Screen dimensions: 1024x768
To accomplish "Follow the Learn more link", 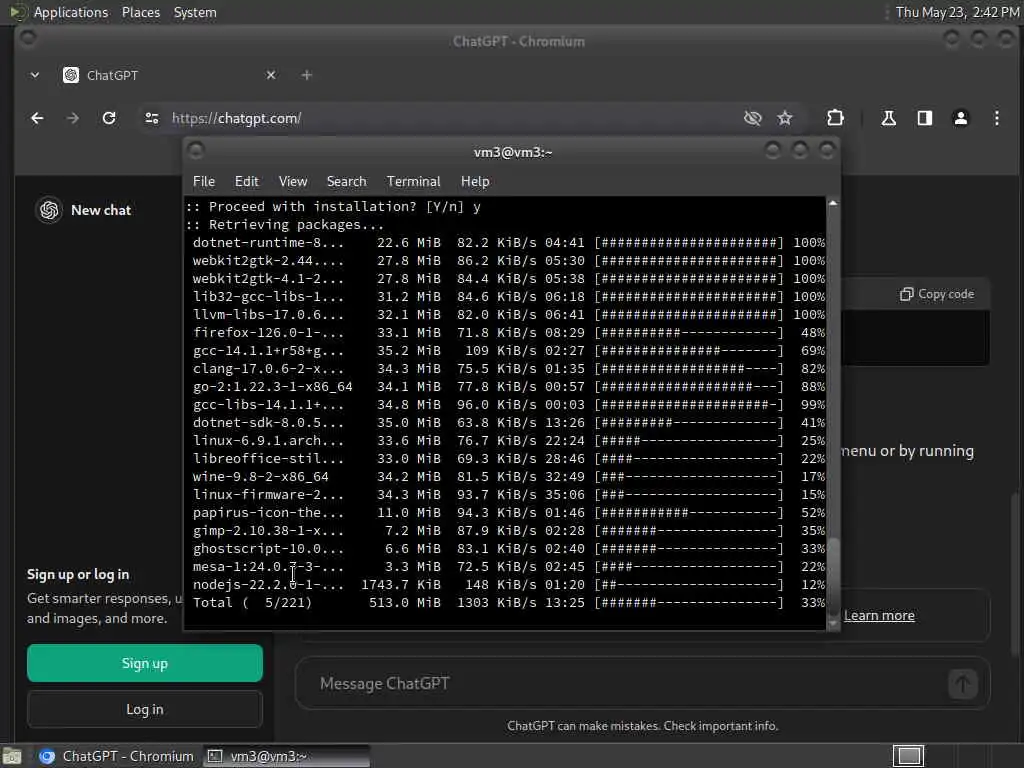I will (879, 616).
